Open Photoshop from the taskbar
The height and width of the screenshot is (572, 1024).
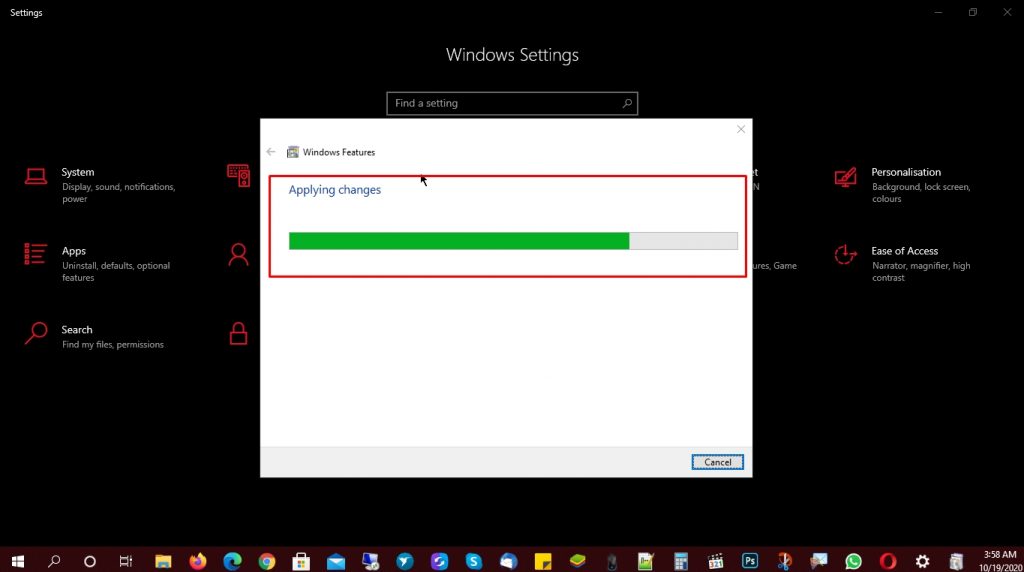749,561
